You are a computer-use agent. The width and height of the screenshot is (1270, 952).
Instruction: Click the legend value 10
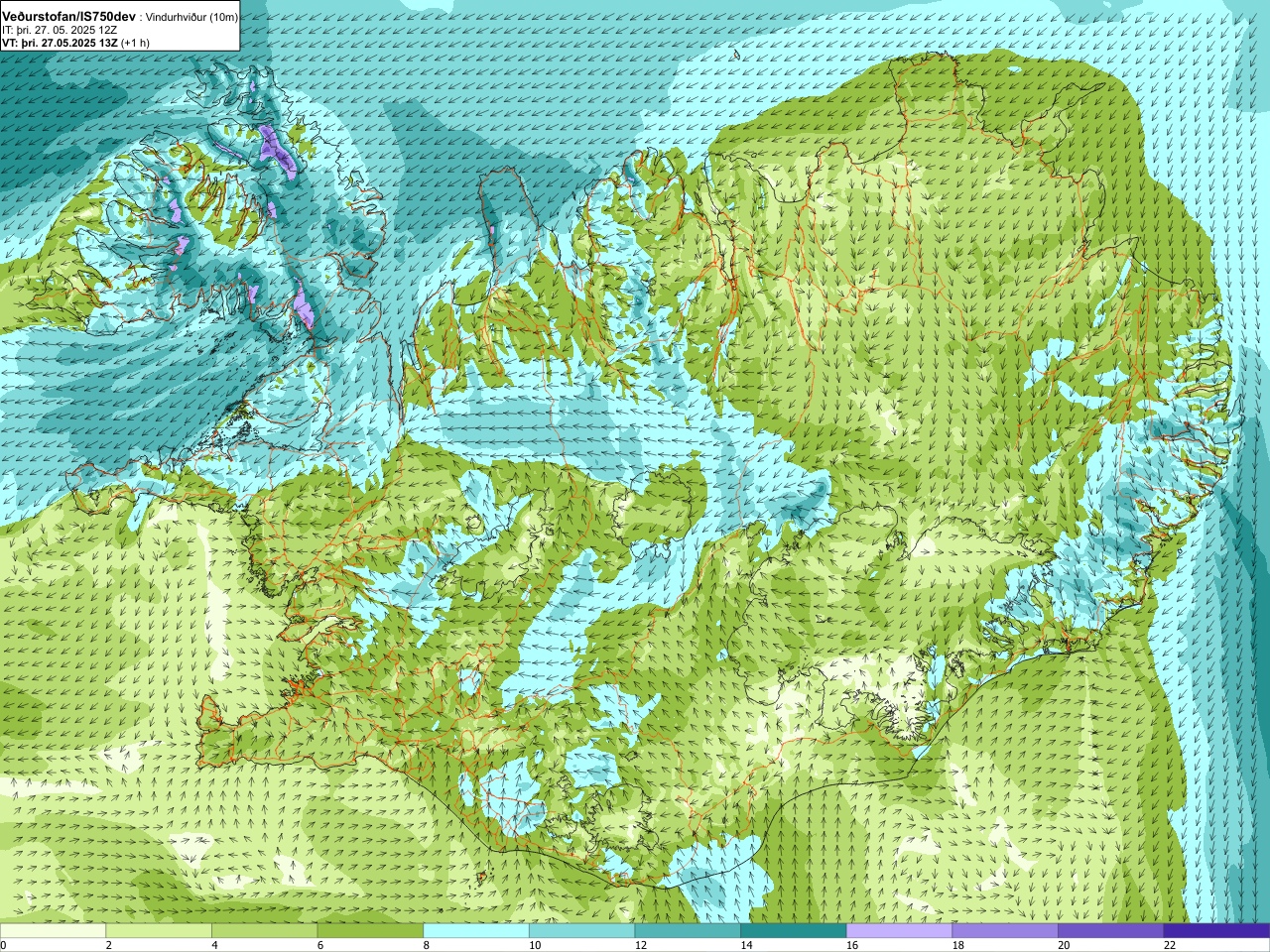coord(535,946)
